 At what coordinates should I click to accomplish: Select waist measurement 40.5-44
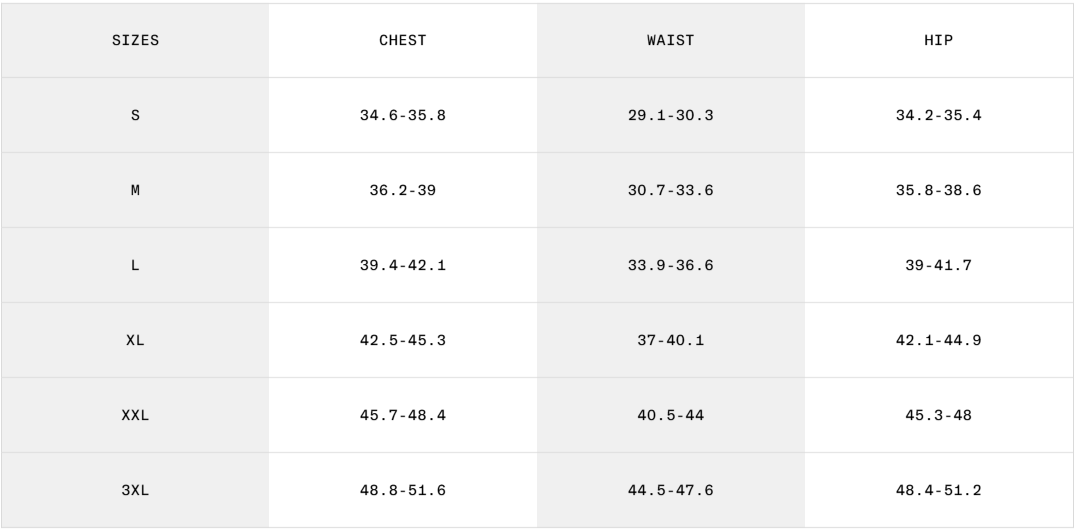click(x=670, y=416)
